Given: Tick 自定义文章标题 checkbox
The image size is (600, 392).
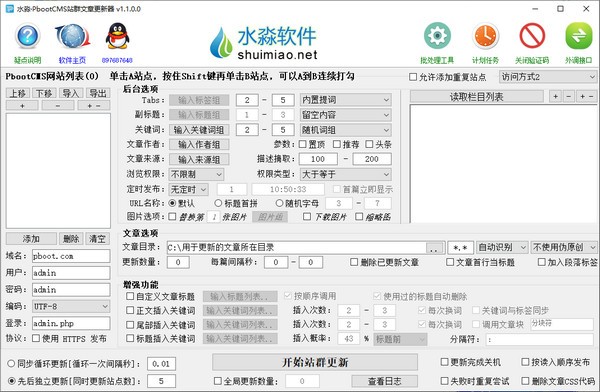Looking at the screenshot, I should [130, 296].
